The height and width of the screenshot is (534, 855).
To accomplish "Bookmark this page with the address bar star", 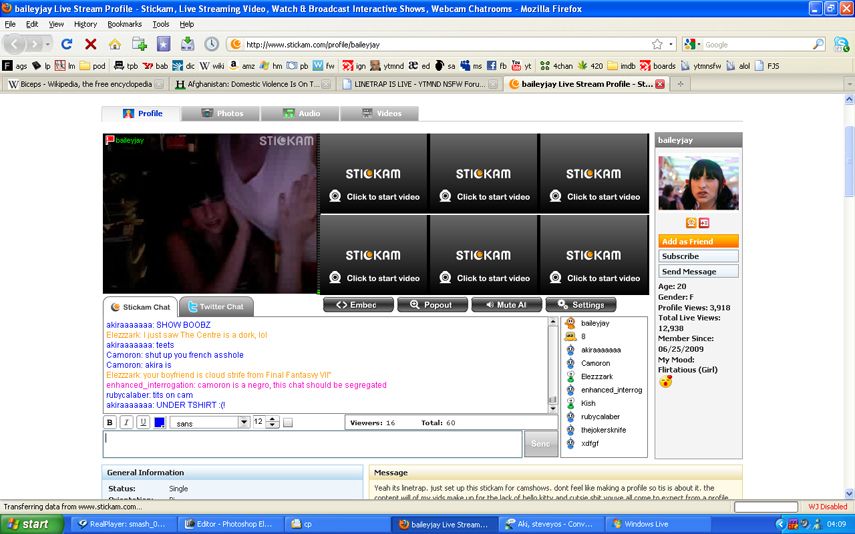I will tap(657, 44).
